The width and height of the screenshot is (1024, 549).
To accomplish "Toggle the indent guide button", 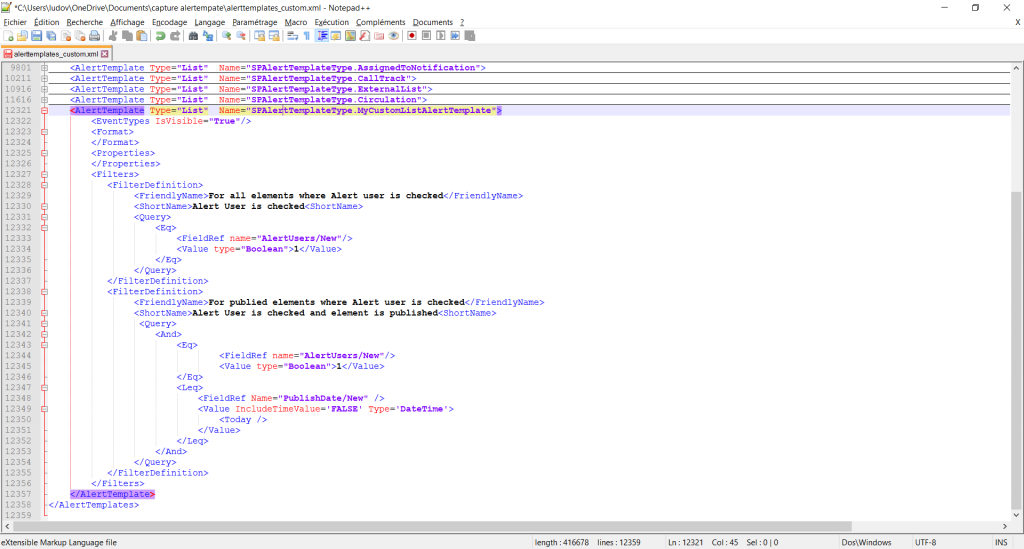I will pyautogui.click(x=322, y=36).
